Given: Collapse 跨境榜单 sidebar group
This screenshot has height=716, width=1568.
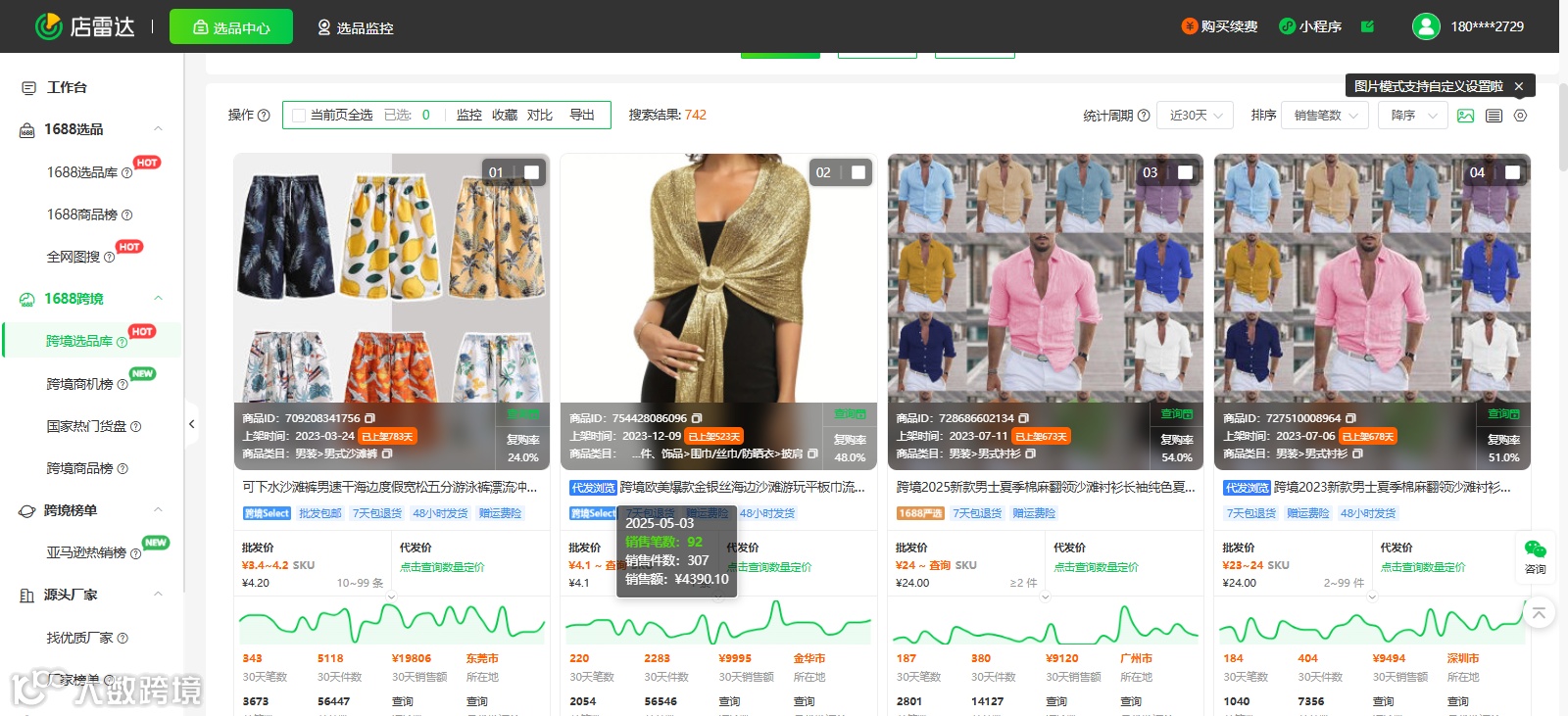Looking at the screenshot, I should (158, 510).
